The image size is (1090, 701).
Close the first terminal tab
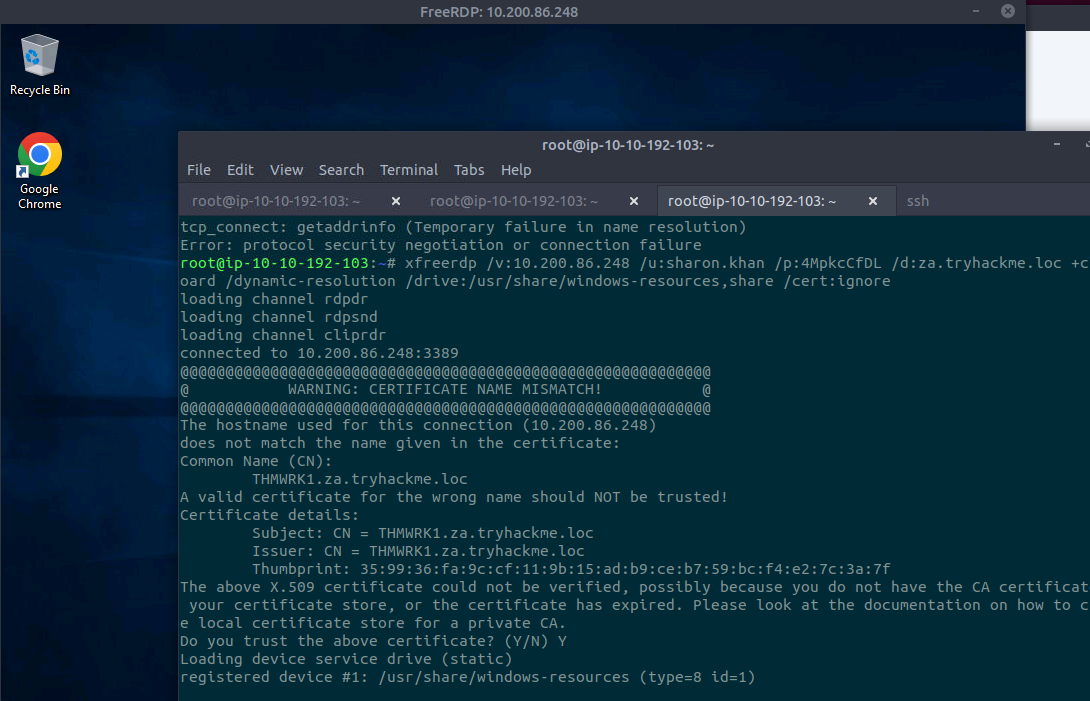pos(396,201)
